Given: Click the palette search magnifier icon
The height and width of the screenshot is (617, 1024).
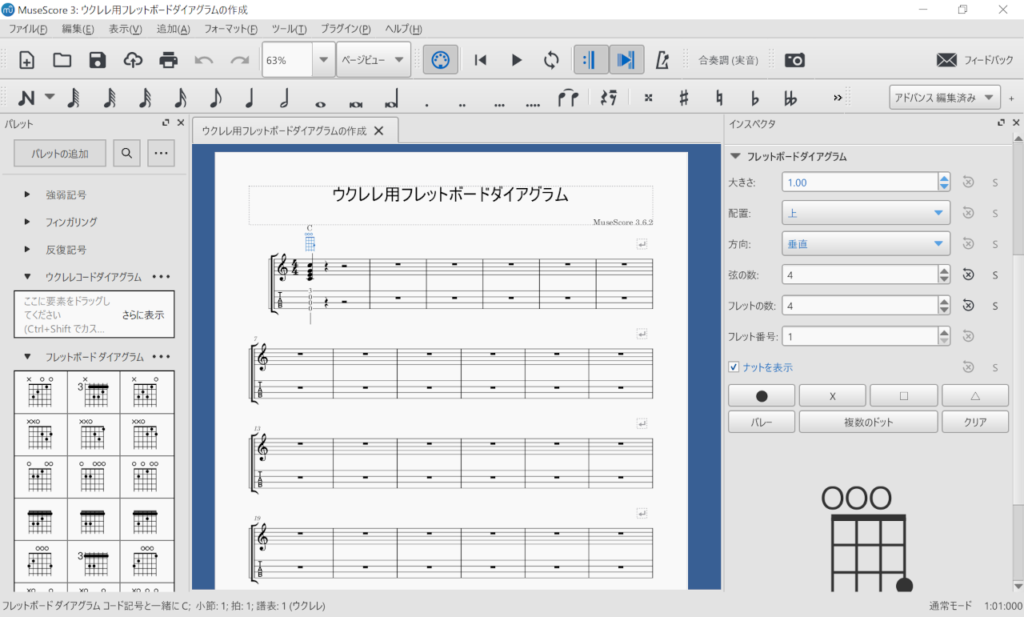Looking at the screenshot, I should 127,153.
